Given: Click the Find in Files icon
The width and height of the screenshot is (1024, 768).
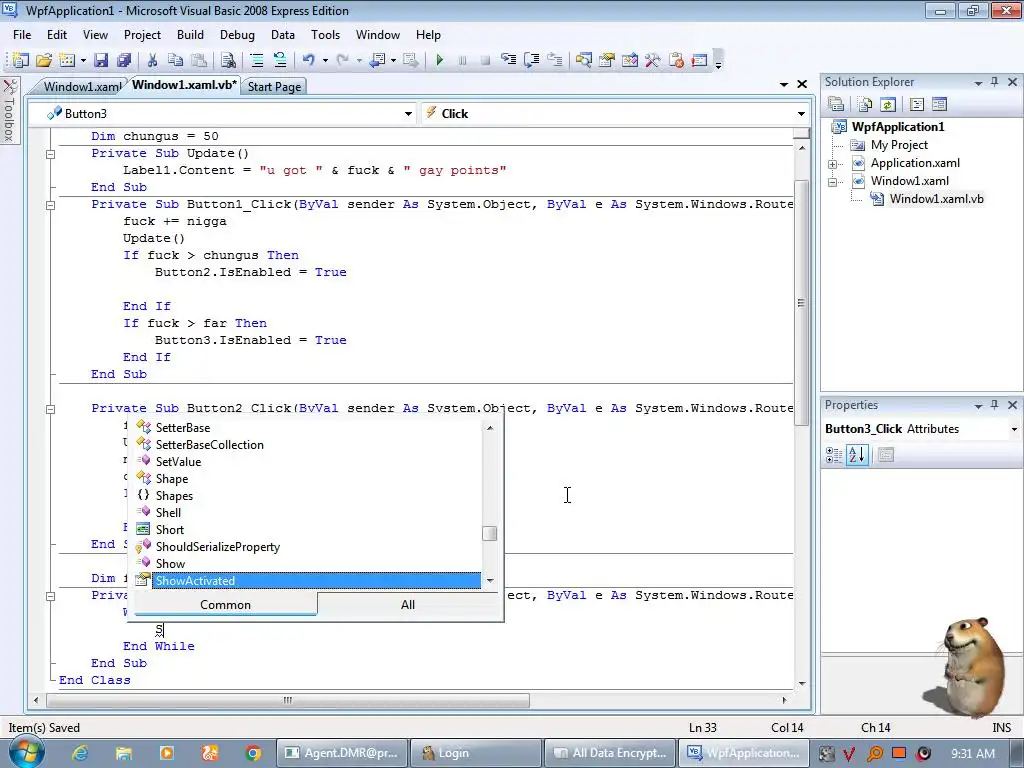Looking at the screenshot, I should coord(228,60).
